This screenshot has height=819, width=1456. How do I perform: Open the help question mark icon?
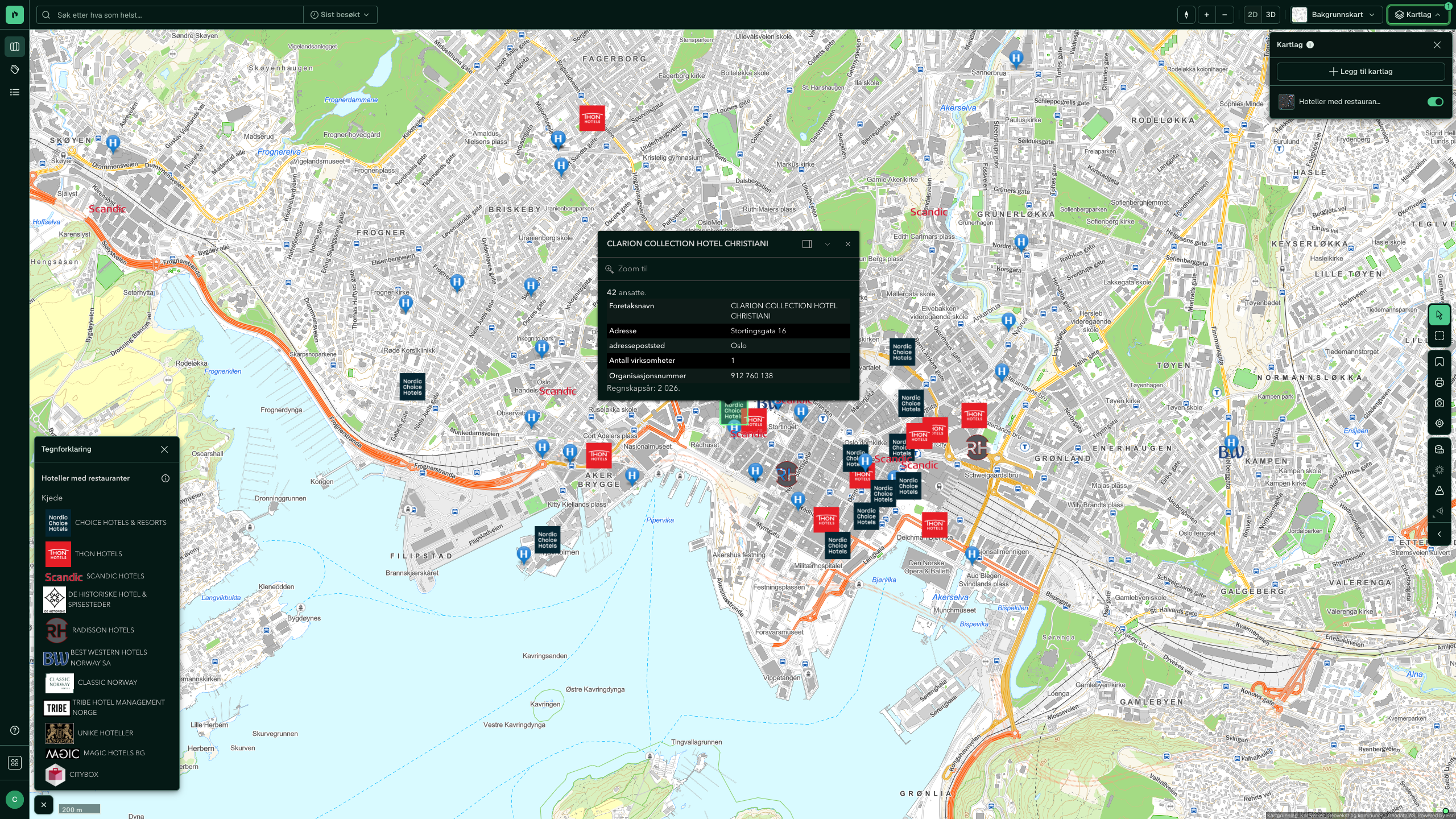(x=15, y=730)
